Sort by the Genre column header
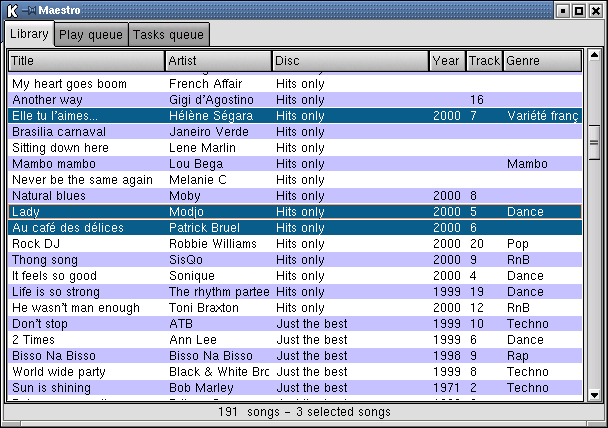This screenshot has width=608, height=428. coord(542,61)
